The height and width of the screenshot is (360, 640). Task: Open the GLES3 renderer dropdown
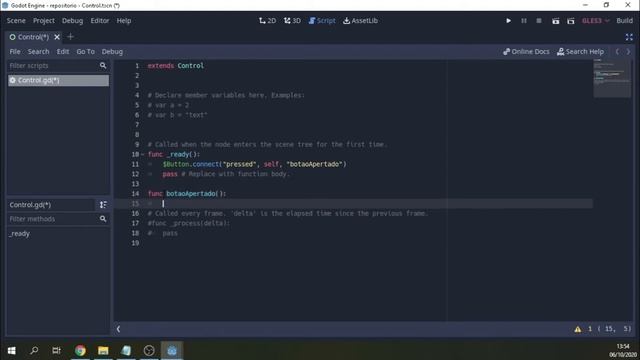[x=596, y=20]
